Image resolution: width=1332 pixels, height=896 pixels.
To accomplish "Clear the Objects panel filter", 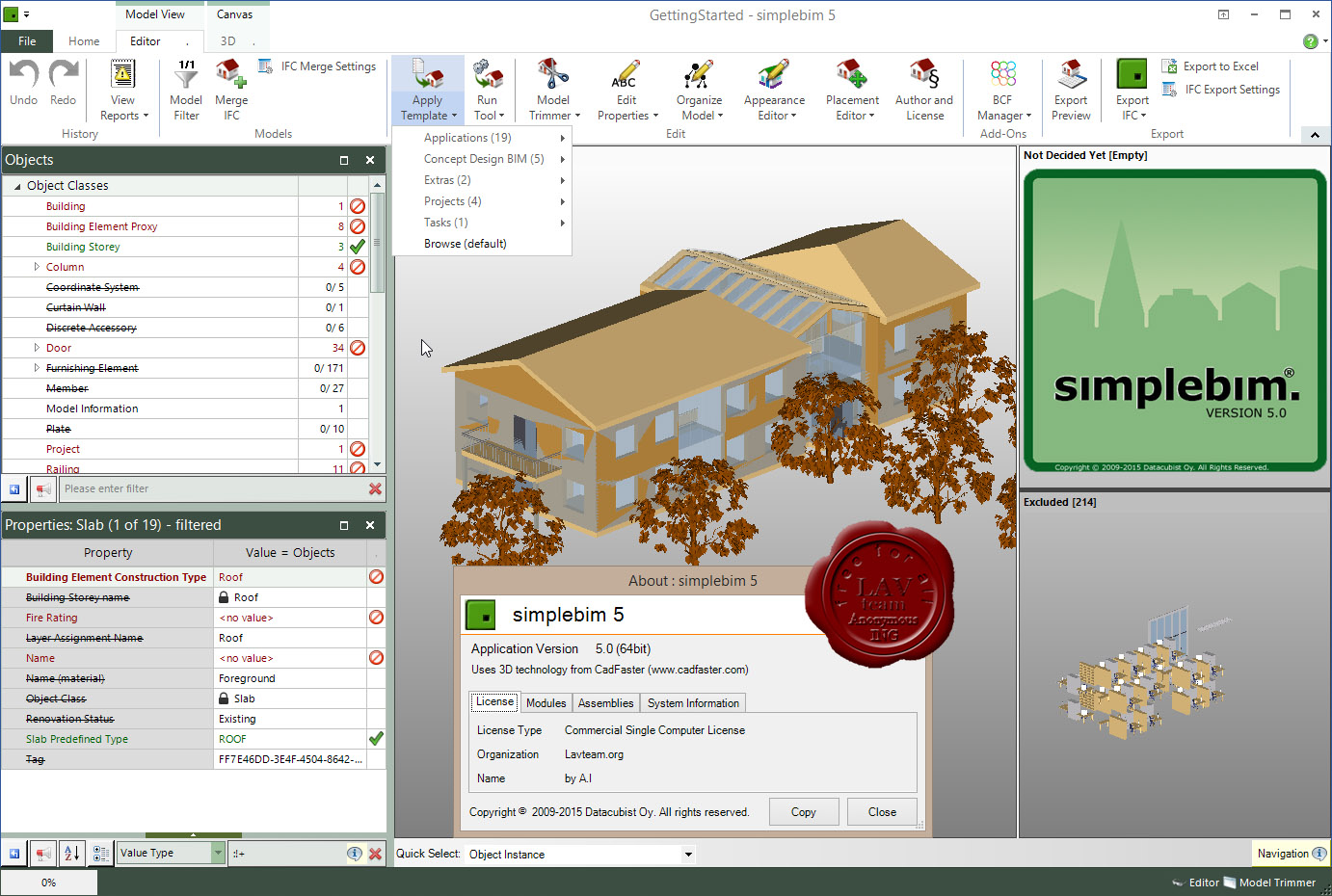I will (x=375, y=488).
